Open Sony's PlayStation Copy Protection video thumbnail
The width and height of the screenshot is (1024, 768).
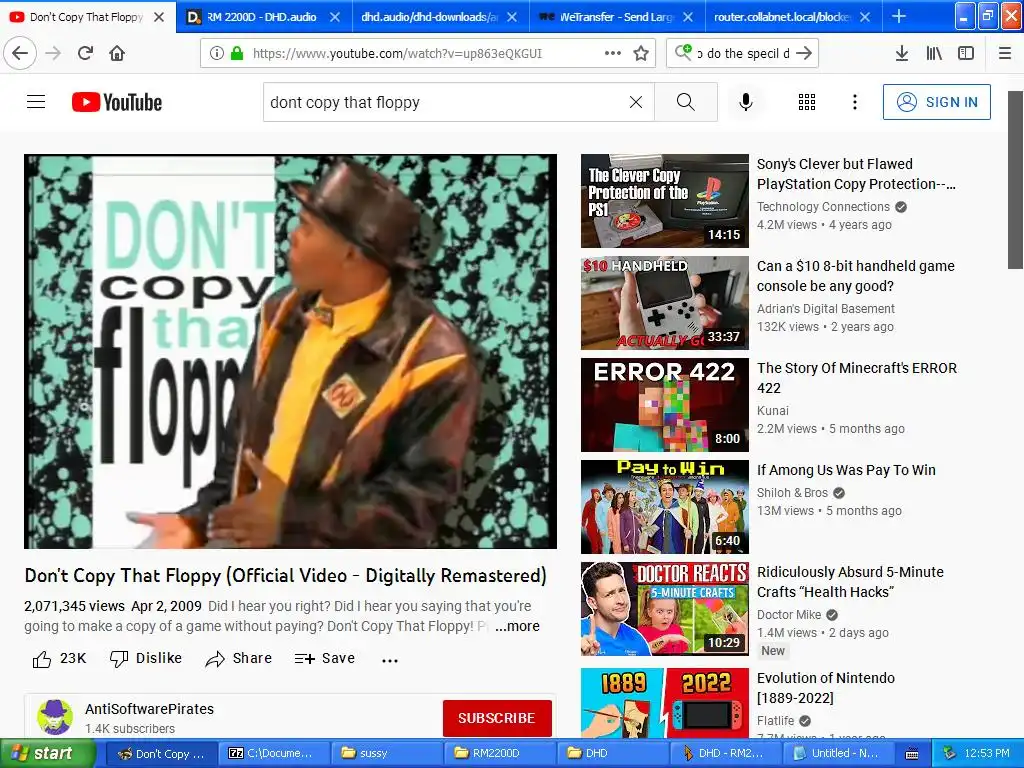click(x=665, y=200)
